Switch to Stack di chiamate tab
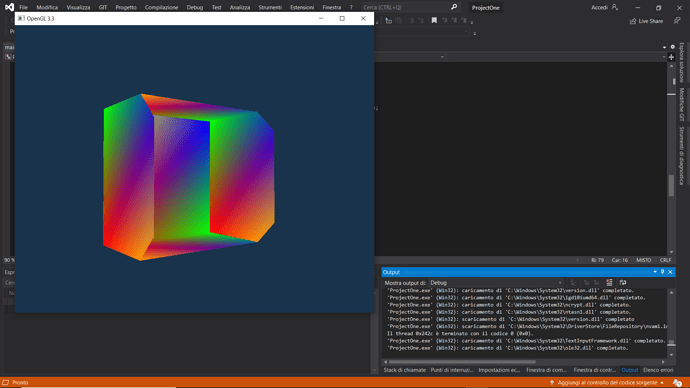 click(x=404, y=370)
